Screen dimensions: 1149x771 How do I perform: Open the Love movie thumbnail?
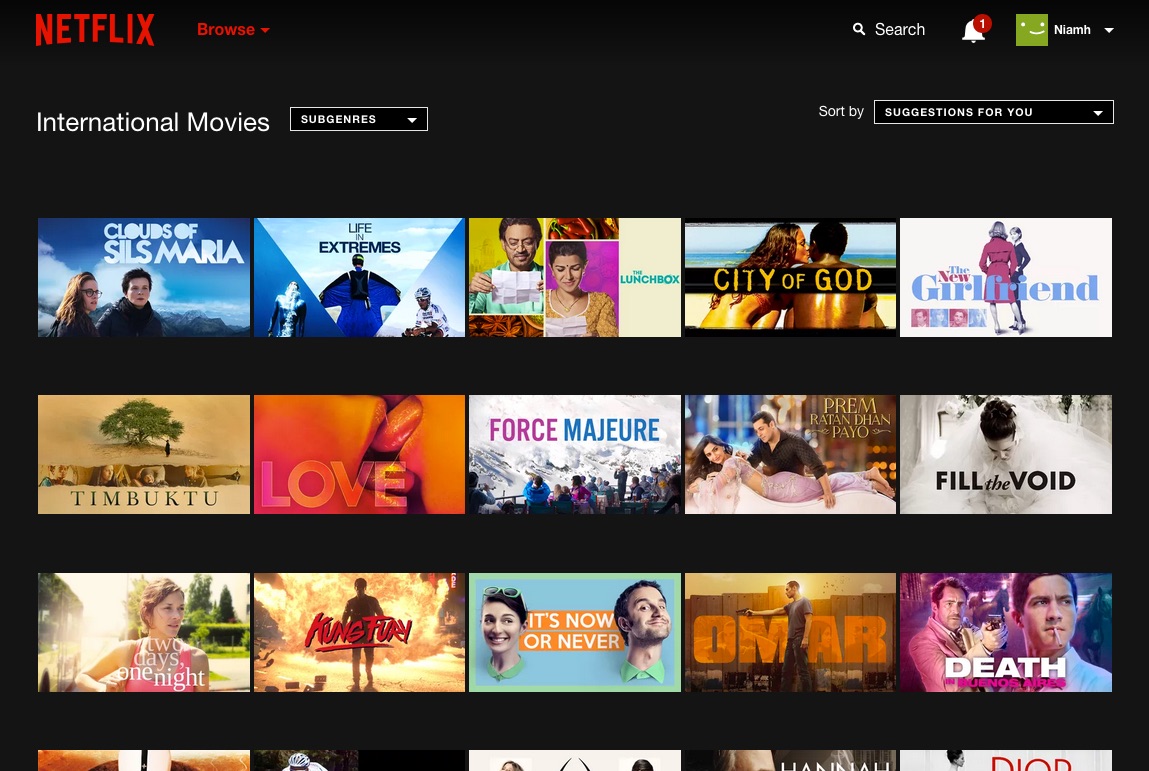point(359,454)
